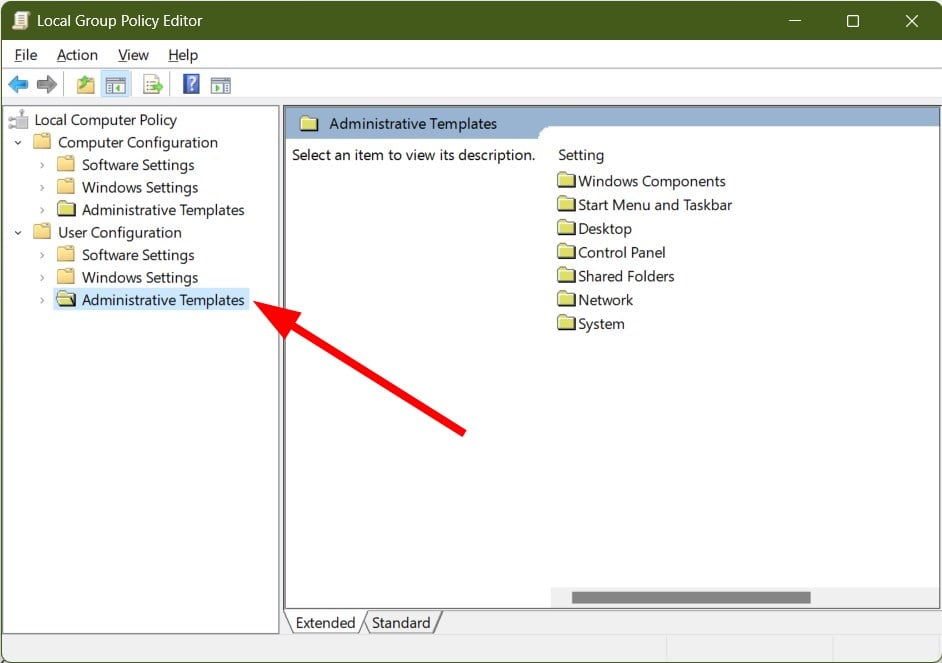This screenshot has width=942, height=663.
Task: Select Administrative Templates label under Computer Configuration
Action: 163,210
